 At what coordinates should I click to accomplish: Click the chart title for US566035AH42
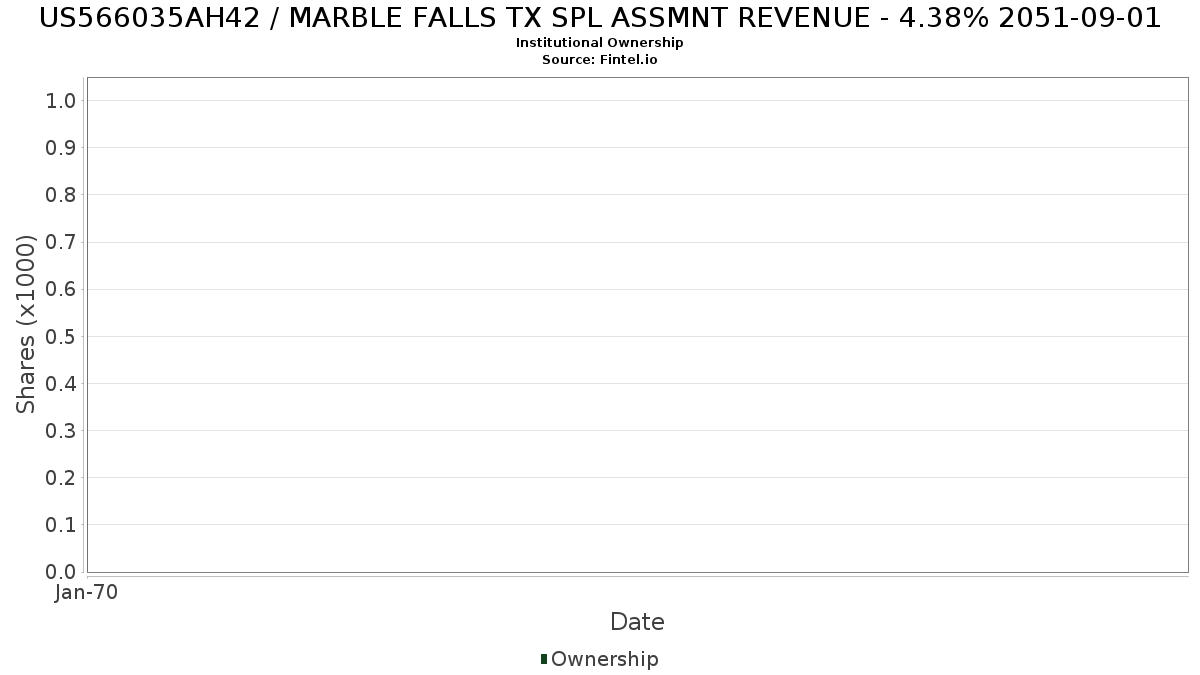[600, 18]
